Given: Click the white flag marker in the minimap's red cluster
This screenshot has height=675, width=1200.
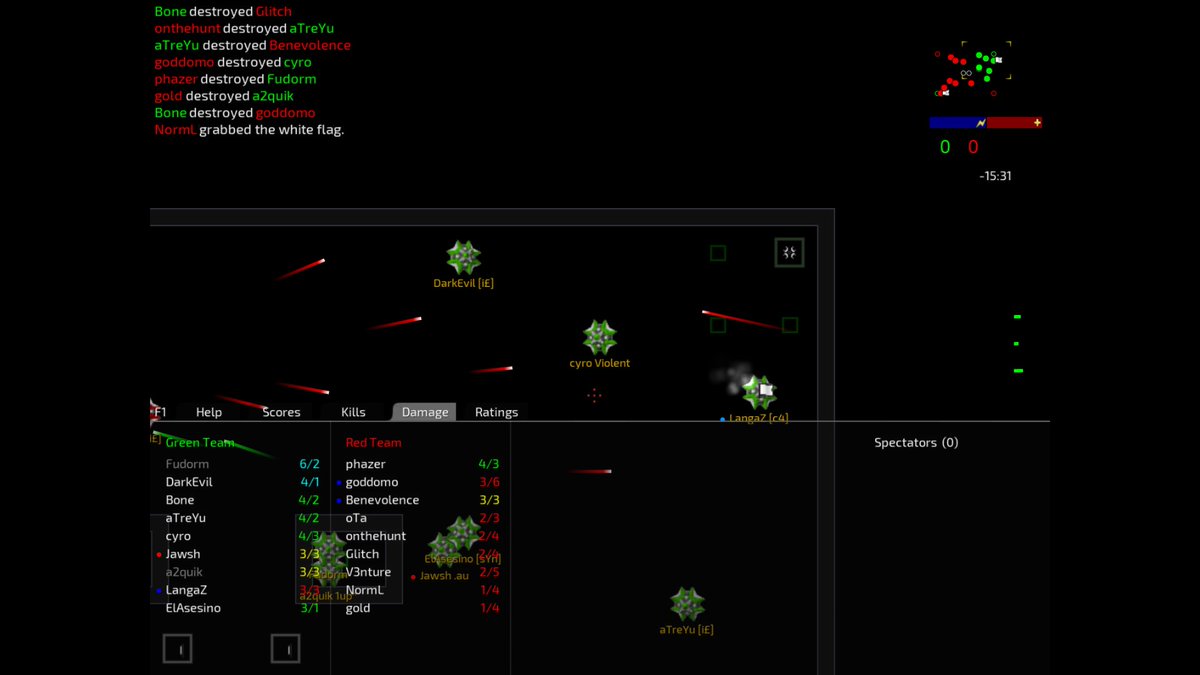Looking at the screenshot, I should 945,93.
